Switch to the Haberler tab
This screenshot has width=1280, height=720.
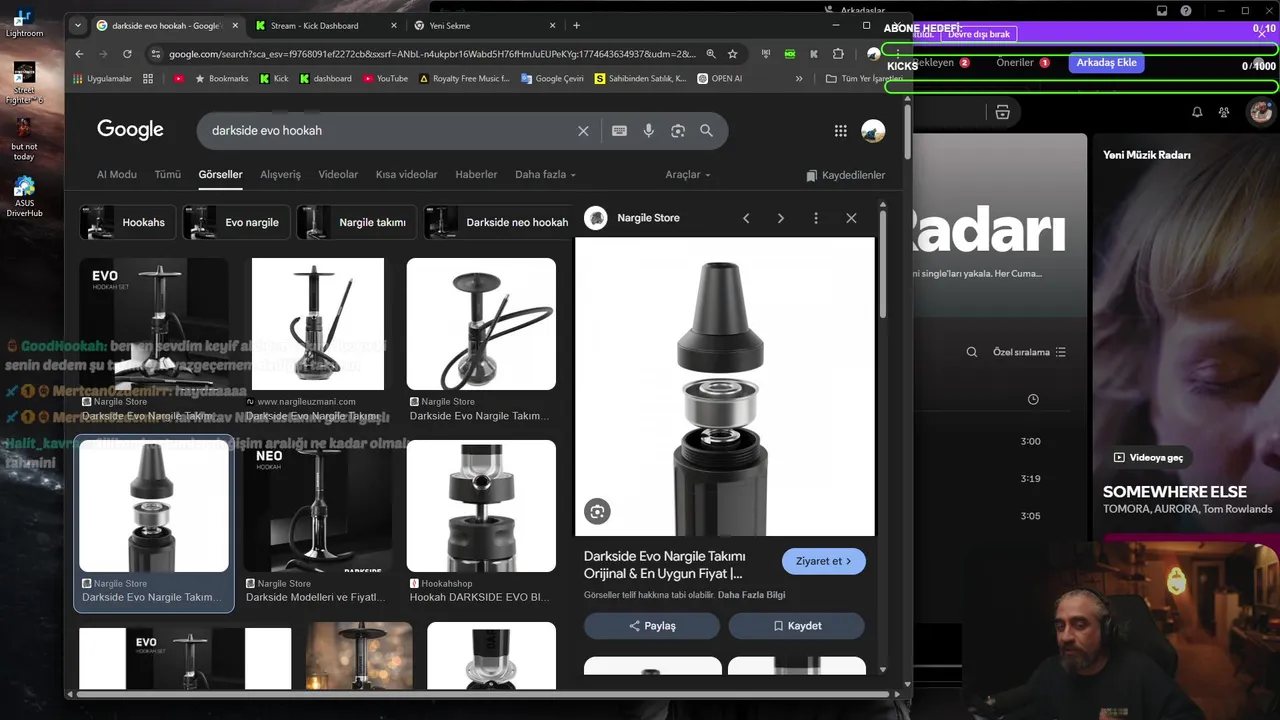pos(476,174)
